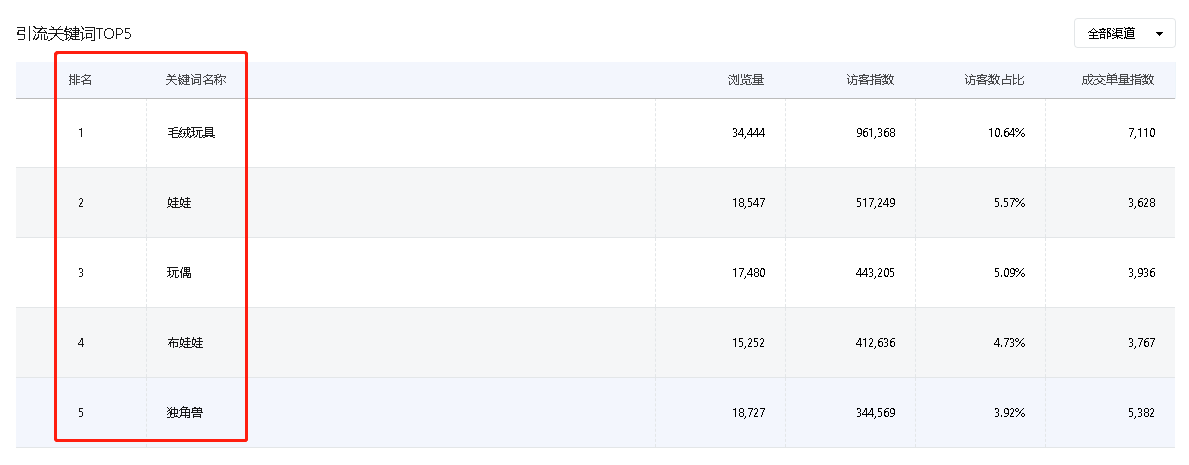Click the 排名 column header
Image resolution: width=1189 pixels, height=465 pixels.
80,80
